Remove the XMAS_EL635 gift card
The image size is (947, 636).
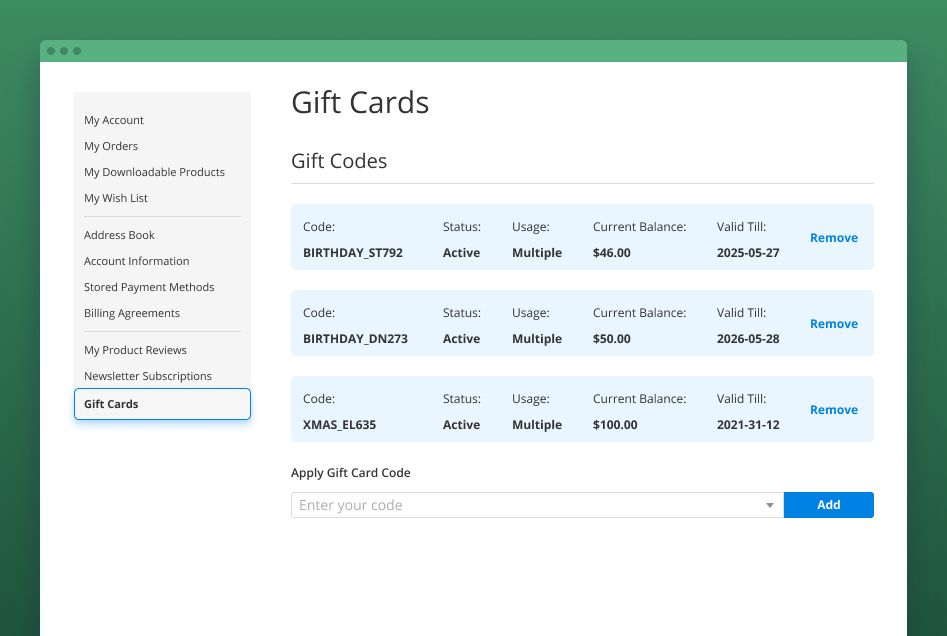833,409
